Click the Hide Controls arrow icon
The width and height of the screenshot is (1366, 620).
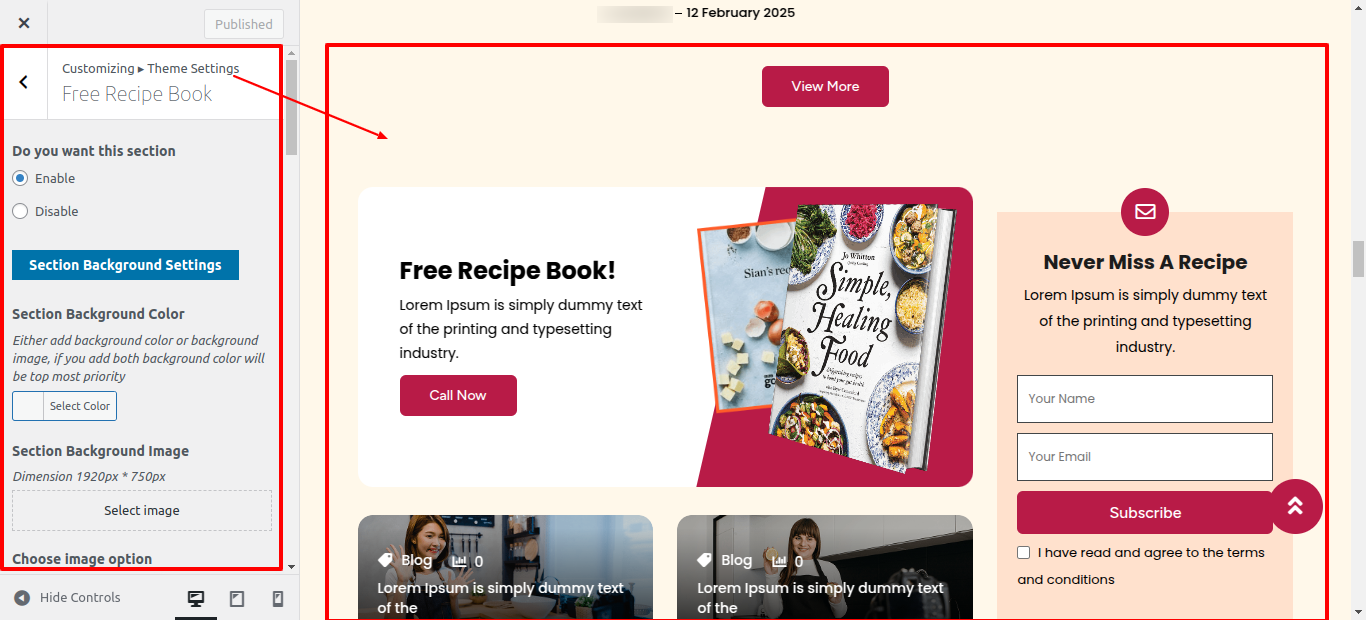[x=22, y=598]
